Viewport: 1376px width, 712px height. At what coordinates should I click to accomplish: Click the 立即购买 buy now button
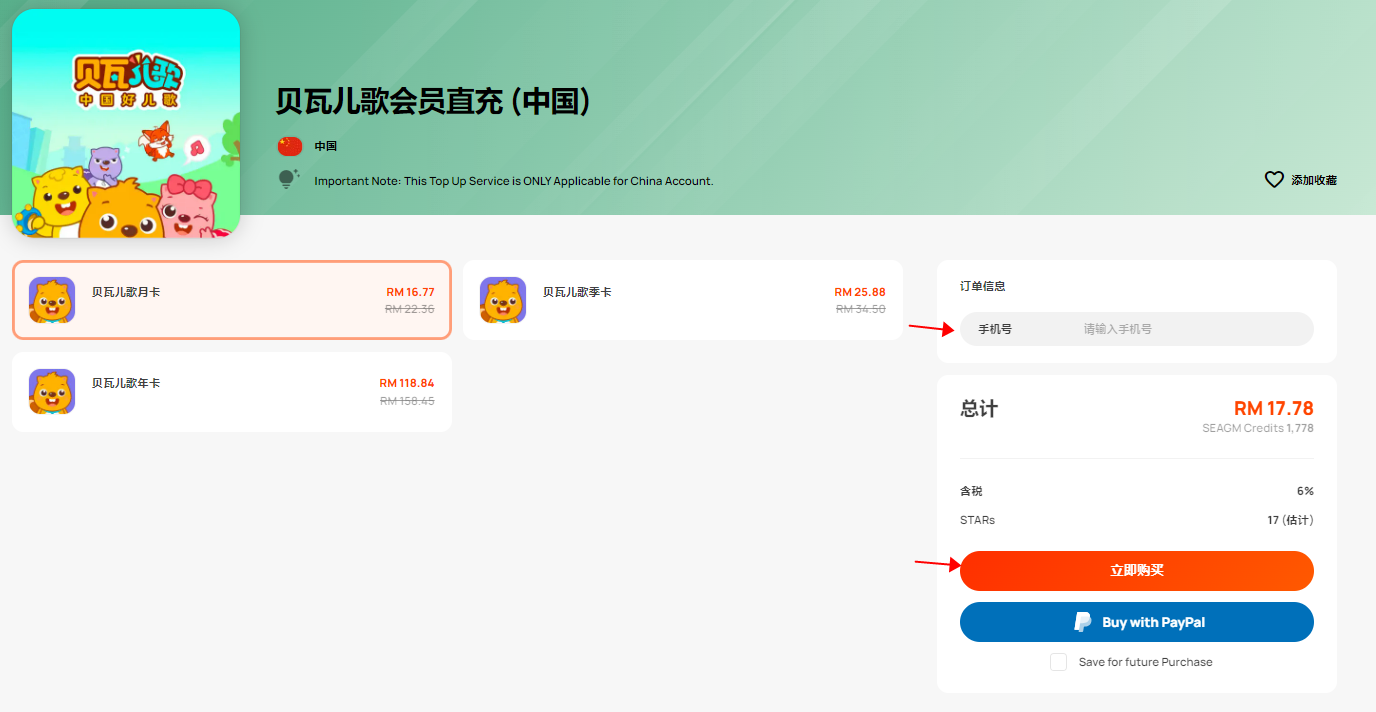tap(1137, 571)
